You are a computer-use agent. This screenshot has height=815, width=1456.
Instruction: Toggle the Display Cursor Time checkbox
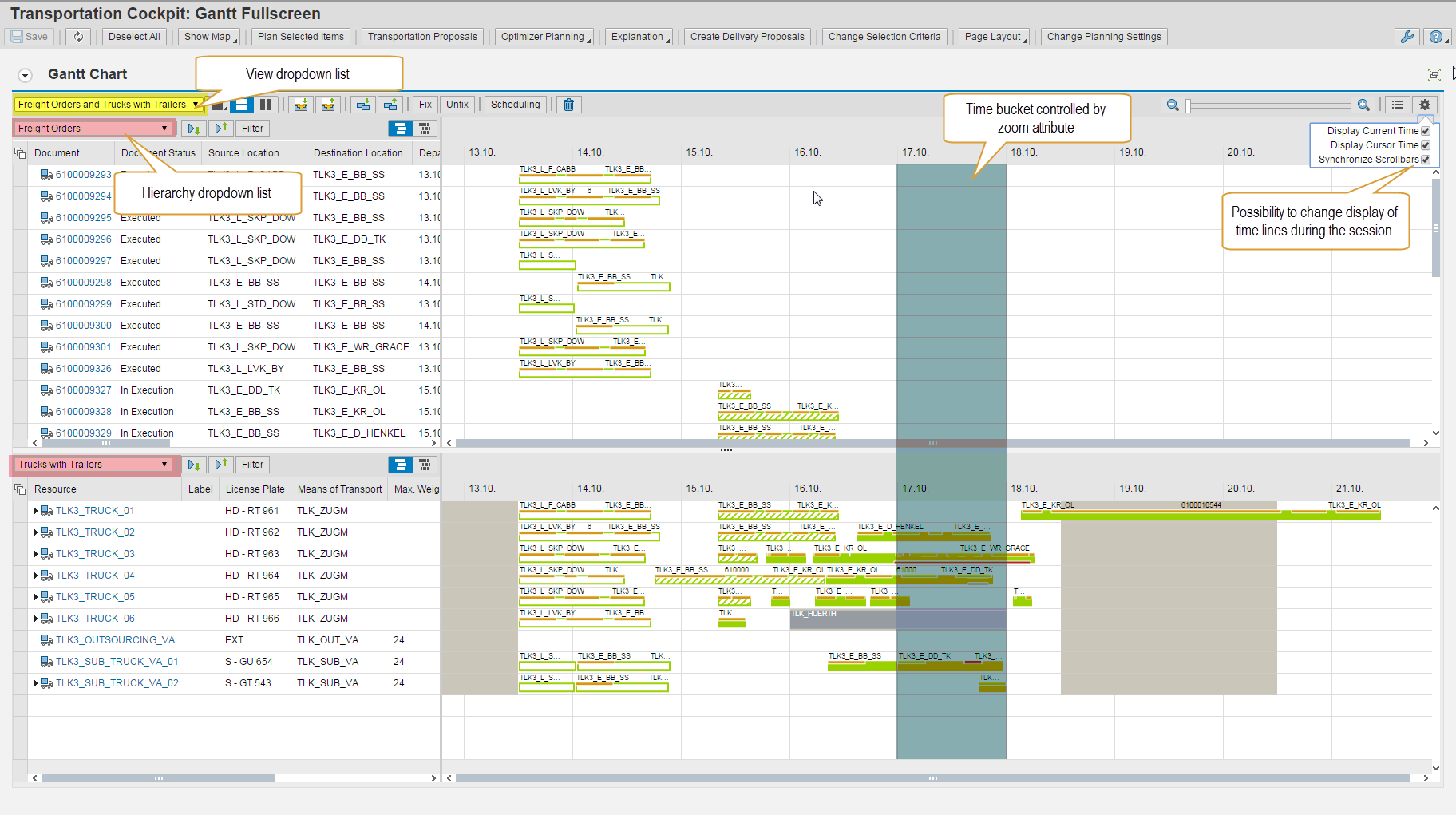click(1426, 145)
